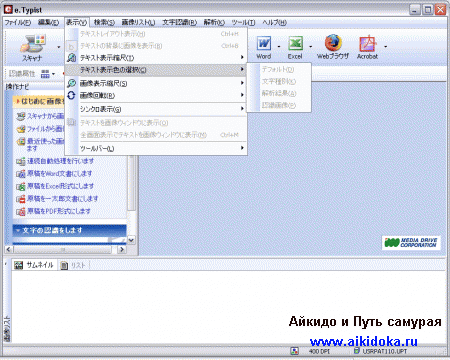Switch to the サムネイル tab

[34, 265]
